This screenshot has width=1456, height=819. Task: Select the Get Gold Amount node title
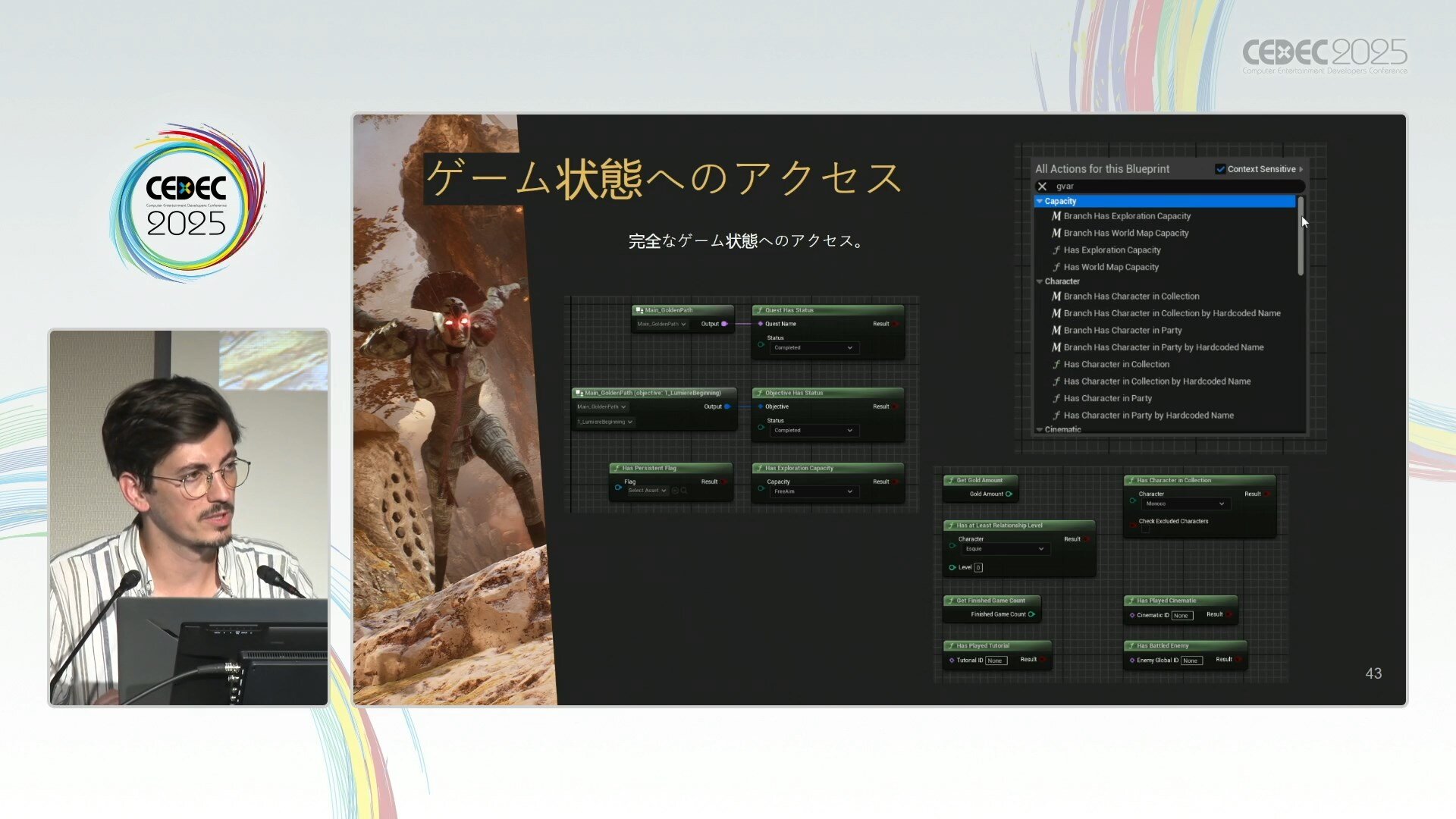pyautogui.click(x=979, y=481)
